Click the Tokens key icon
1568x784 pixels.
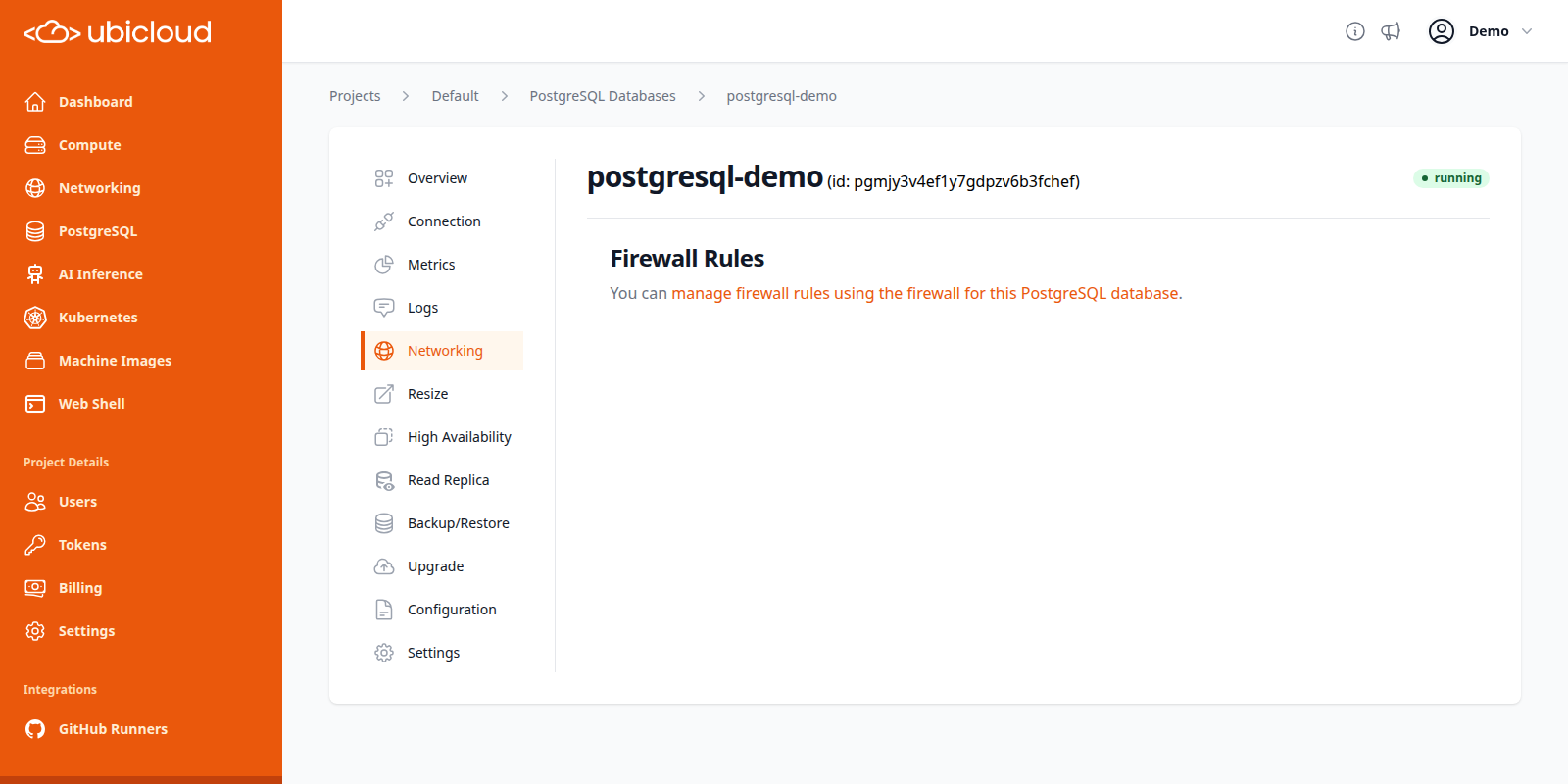point(35,545)
